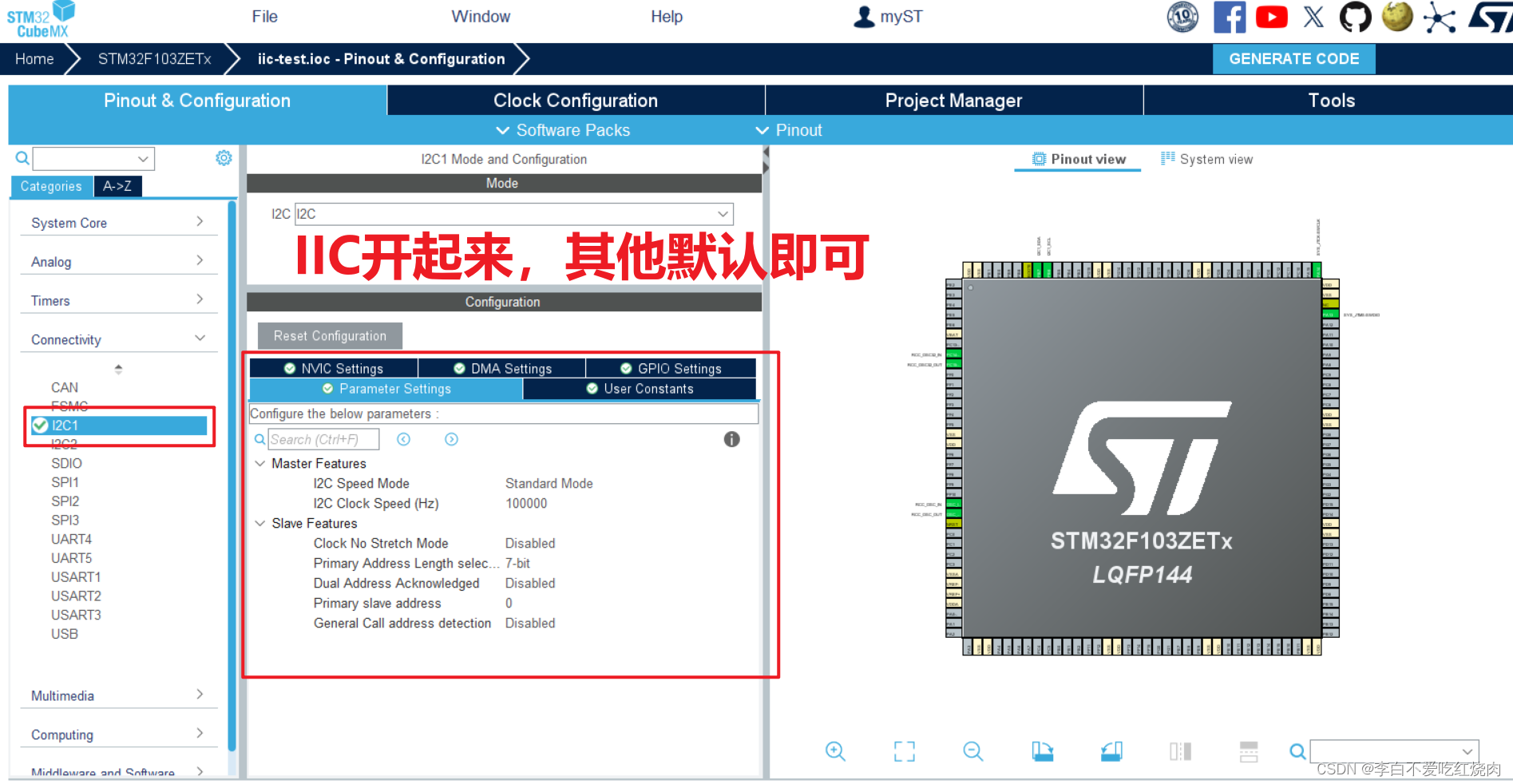The width and height of the screenshot is (1513, 784).
Task: Click I2C Clock Speed value 100000
Action: click(526, 503)
